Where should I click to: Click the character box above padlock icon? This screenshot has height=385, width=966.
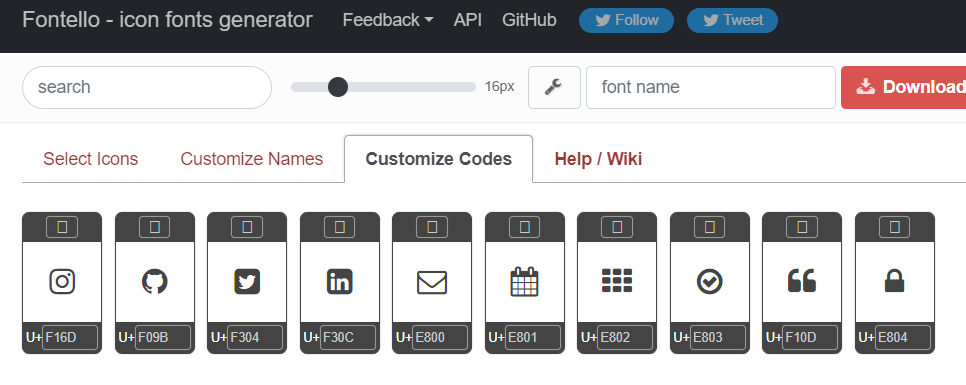tap(895, 227)
